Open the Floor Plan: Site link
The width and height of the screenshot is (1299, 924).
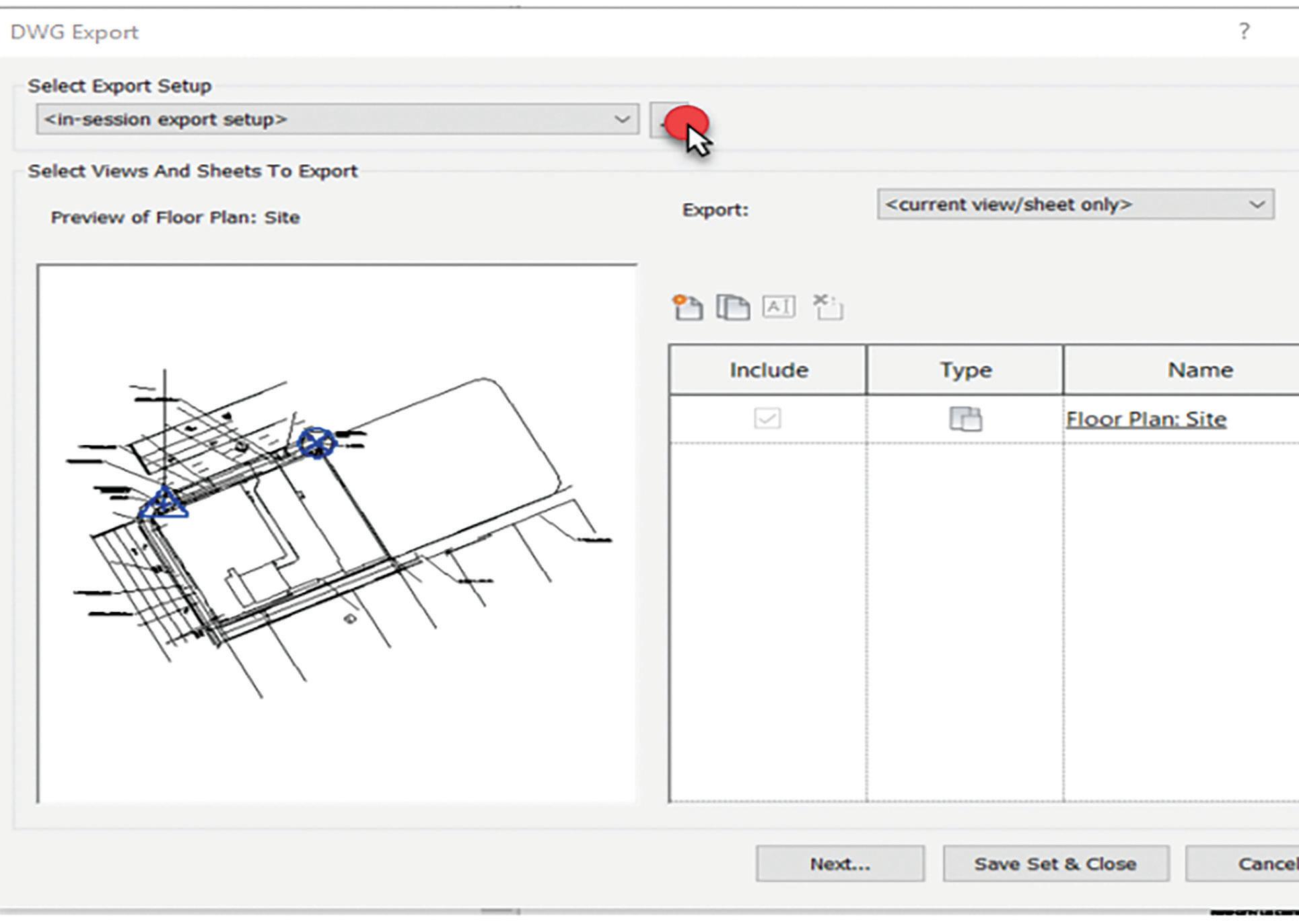[1146, 419]
